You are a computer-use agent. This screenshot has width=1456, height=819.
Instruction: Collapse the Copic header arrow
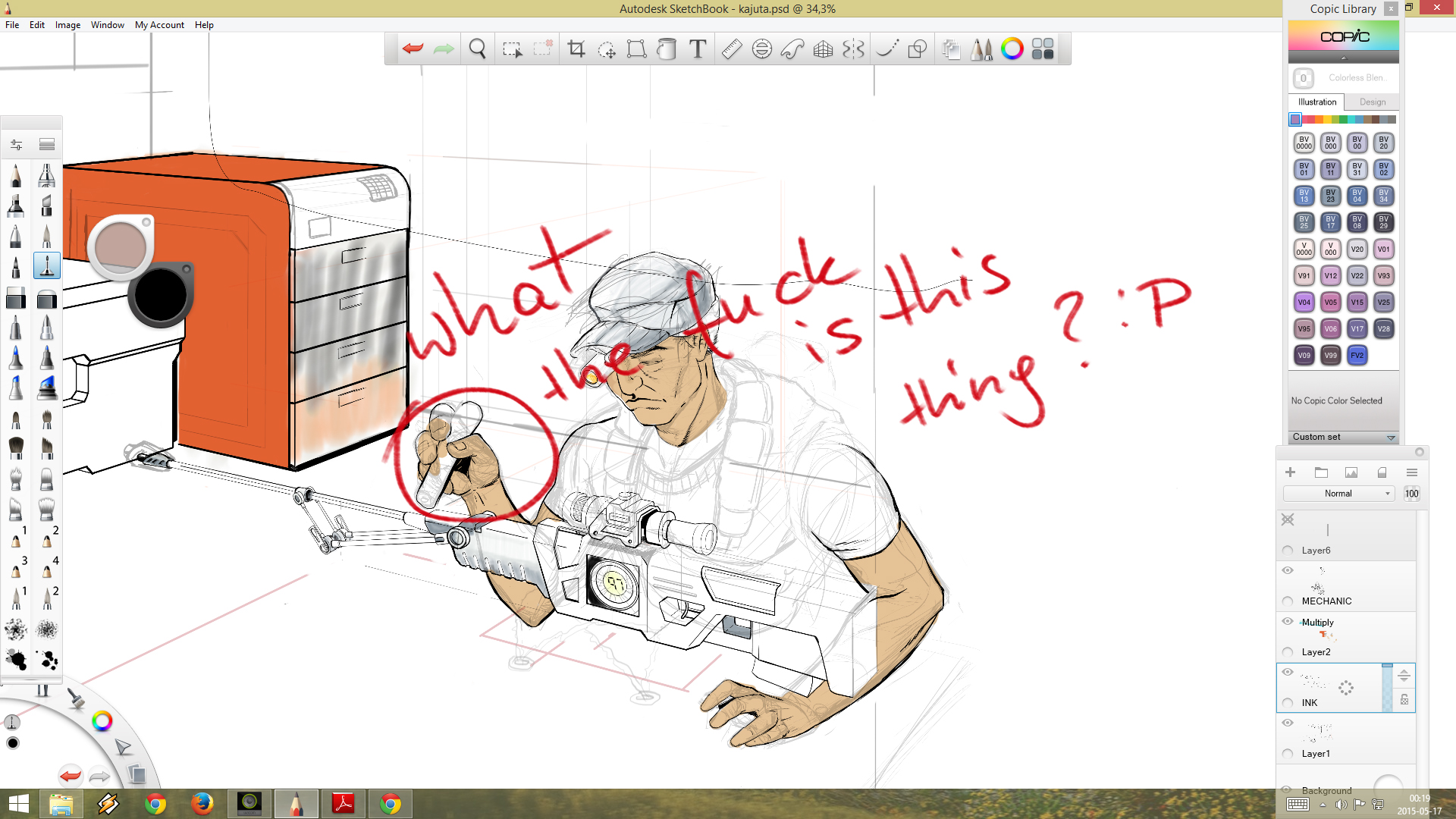coord(1343,58)
